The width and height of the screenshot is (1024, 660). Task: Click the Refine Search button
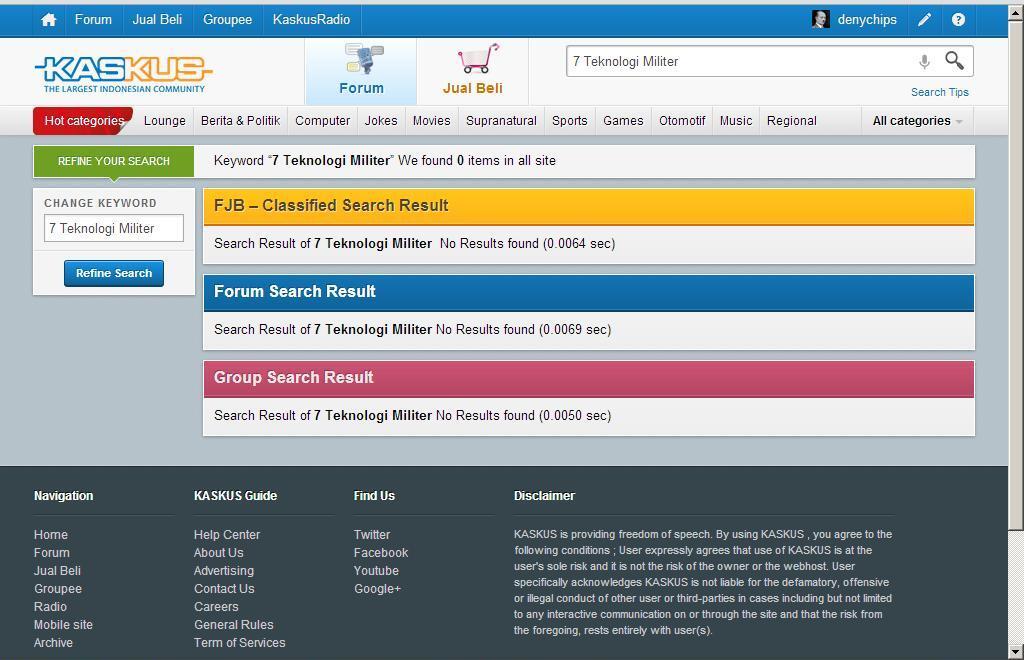pyautogui.click(x=114, y=273)
